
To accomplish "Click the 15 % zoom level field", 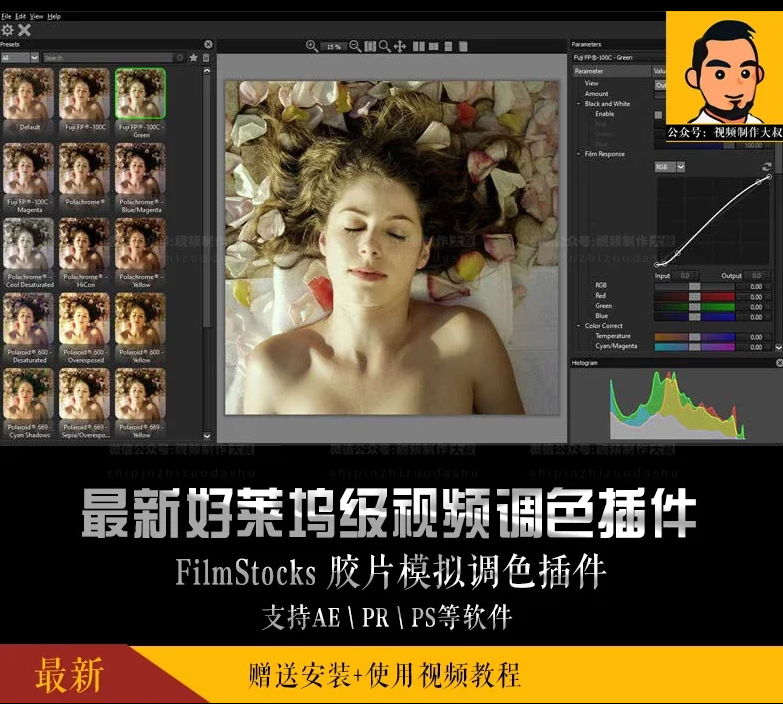I will pyautogui.click(x=334, y=46).
